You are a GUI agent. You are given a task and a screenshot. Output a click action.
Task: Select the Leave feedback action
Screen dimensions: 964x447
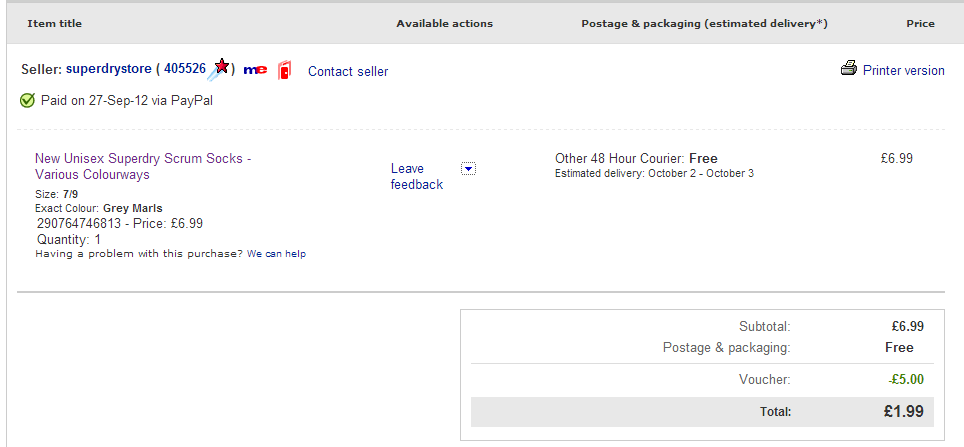[416, 176]
